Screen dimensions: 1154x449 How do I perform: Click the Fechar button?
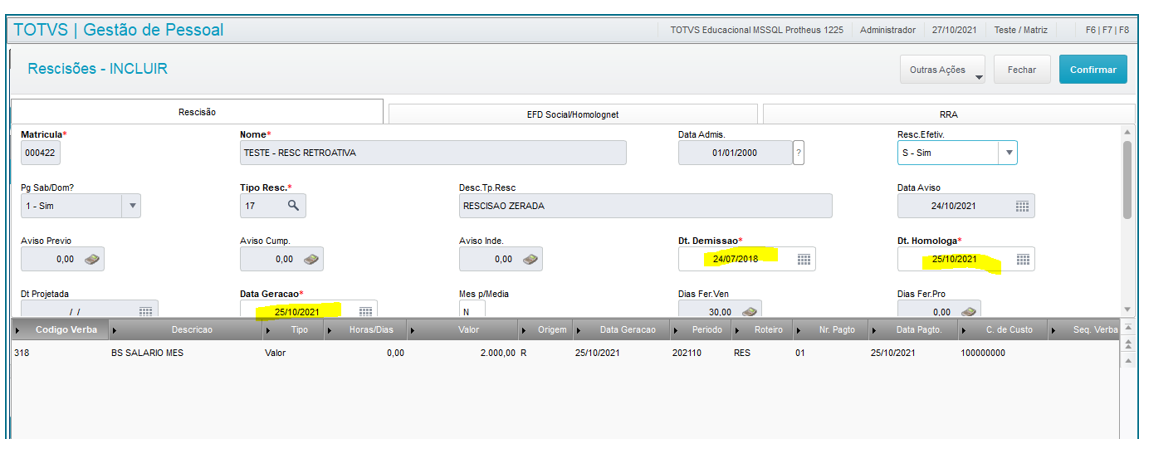(1022, 70)
